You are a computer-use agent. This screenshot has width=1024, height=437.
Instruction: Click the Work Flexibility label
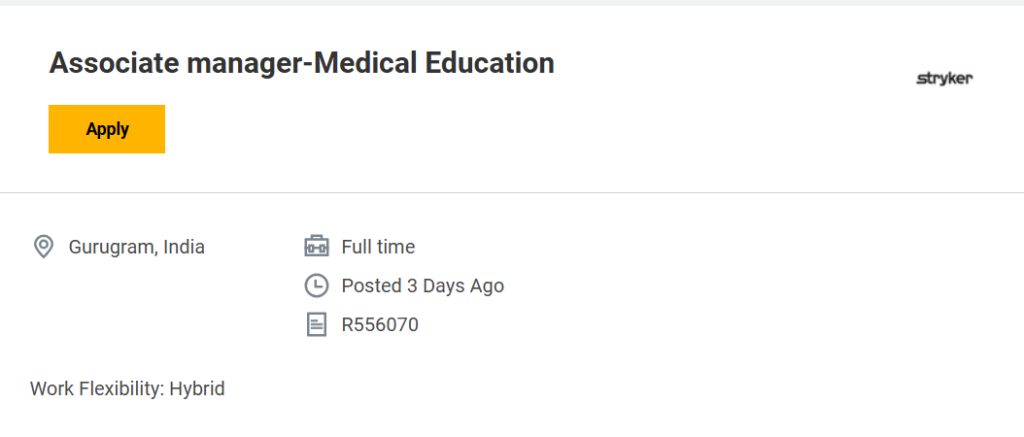(96, 388)
